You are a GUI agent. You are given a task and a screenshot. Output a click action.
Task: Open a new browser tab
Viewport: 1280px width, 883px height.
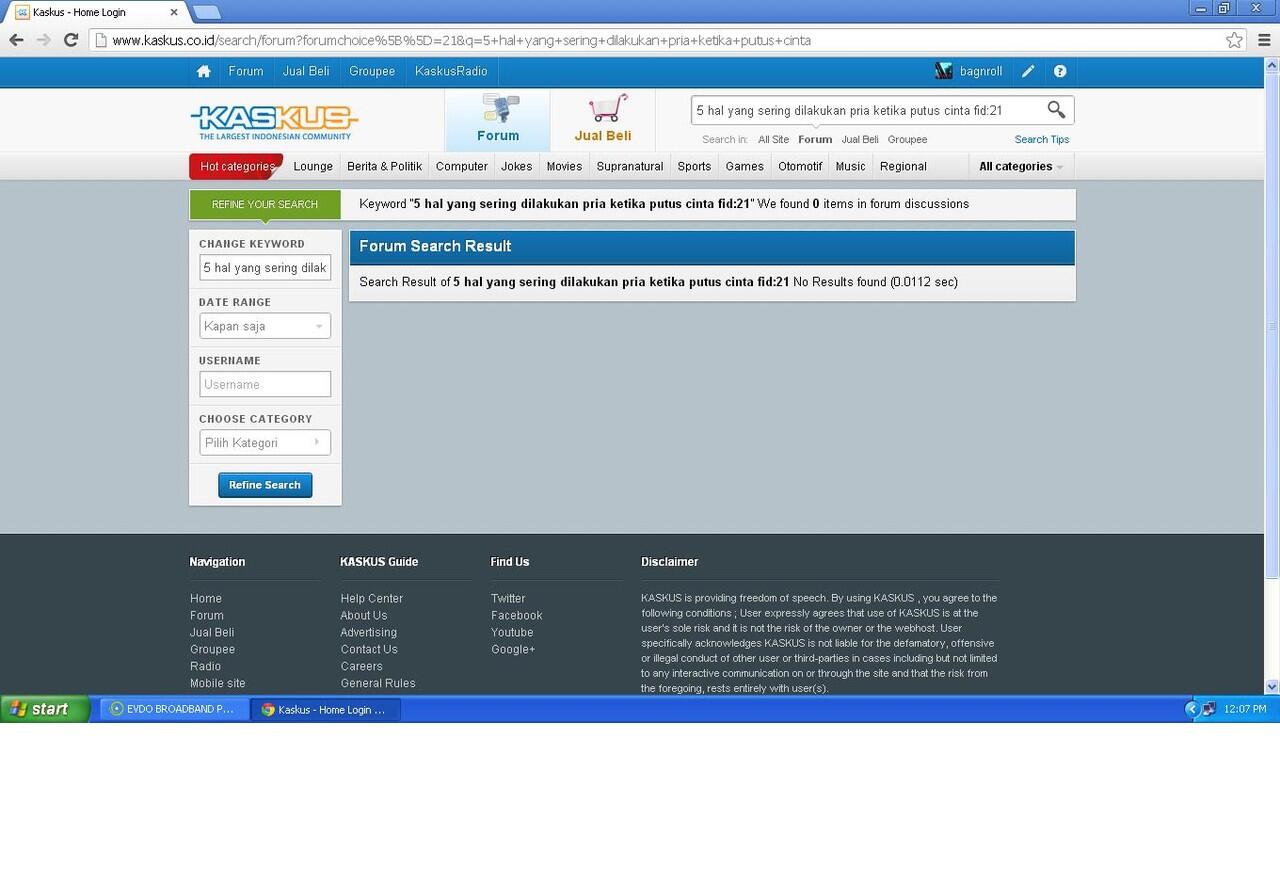pyautogui.click(x=206, y=12)
